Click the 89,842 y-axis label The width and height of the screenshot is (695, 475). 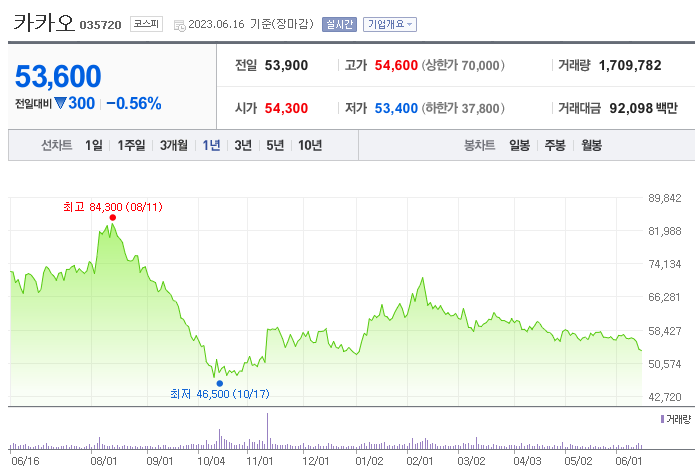664,198
